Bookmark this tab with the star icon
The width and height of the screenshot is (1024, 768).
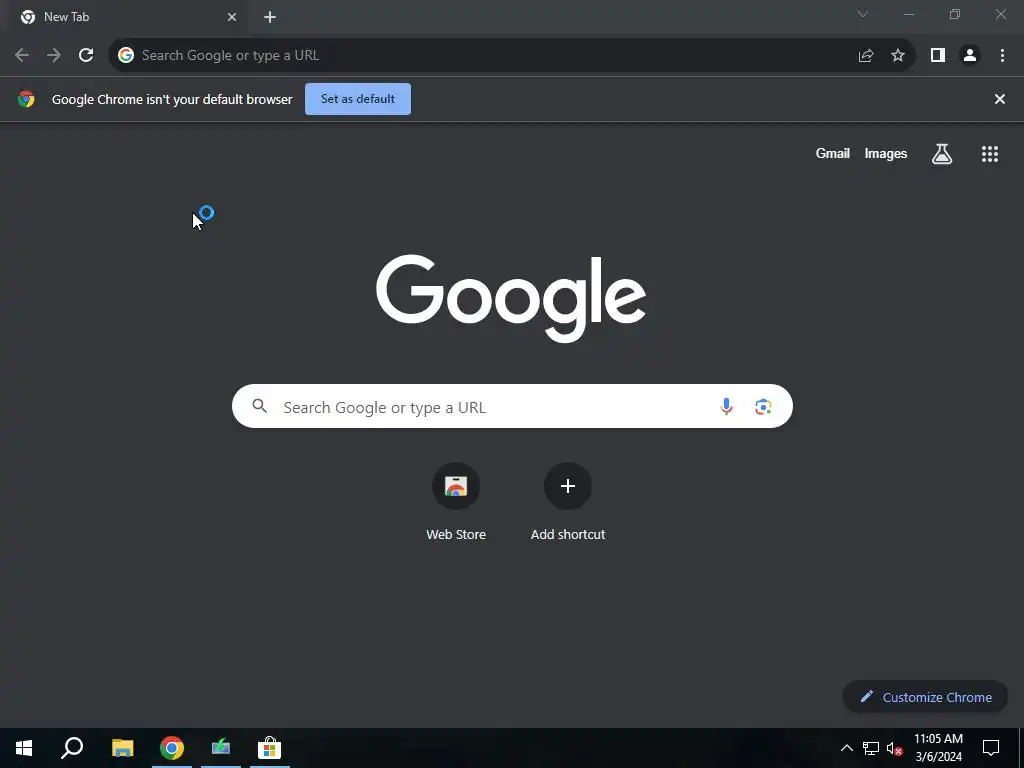click(x=898, y=56)
